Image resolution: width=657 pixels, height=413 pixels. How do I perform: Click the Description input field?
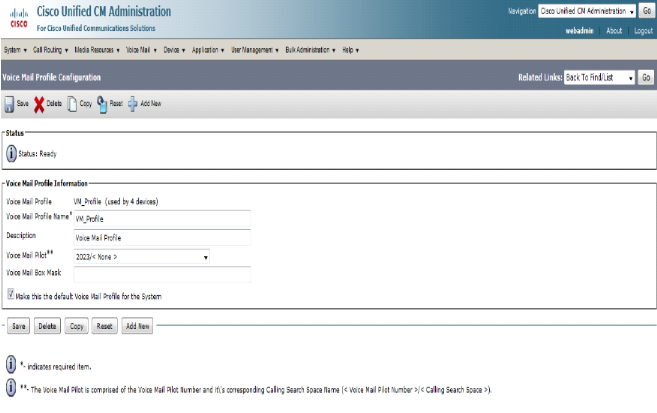point(163,237)
